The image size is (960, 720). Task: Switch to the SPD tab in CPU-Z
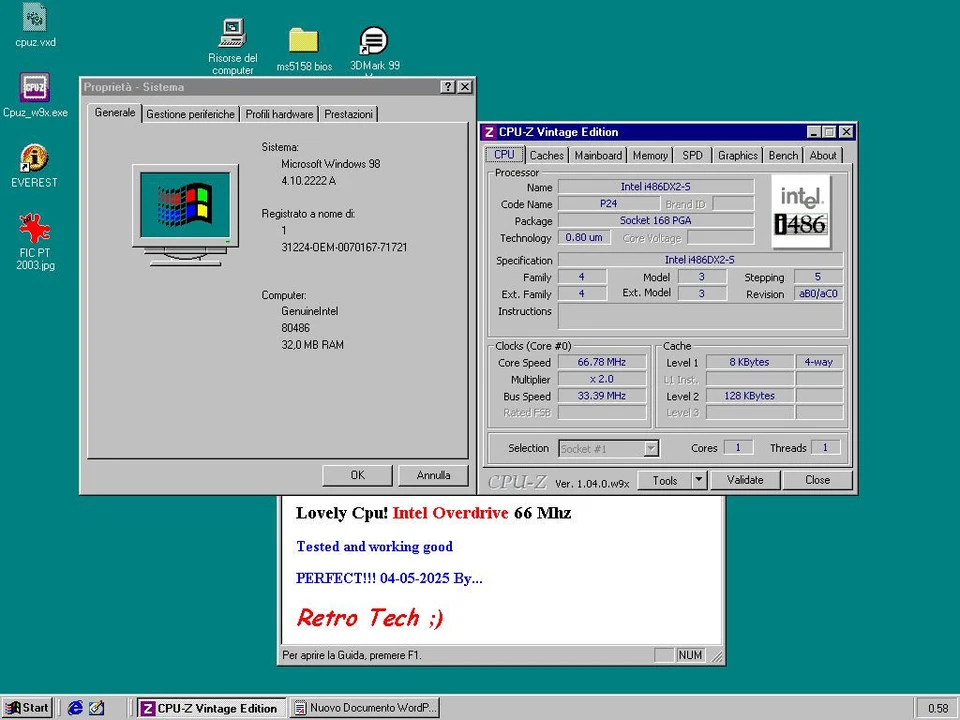coord(692,155)
